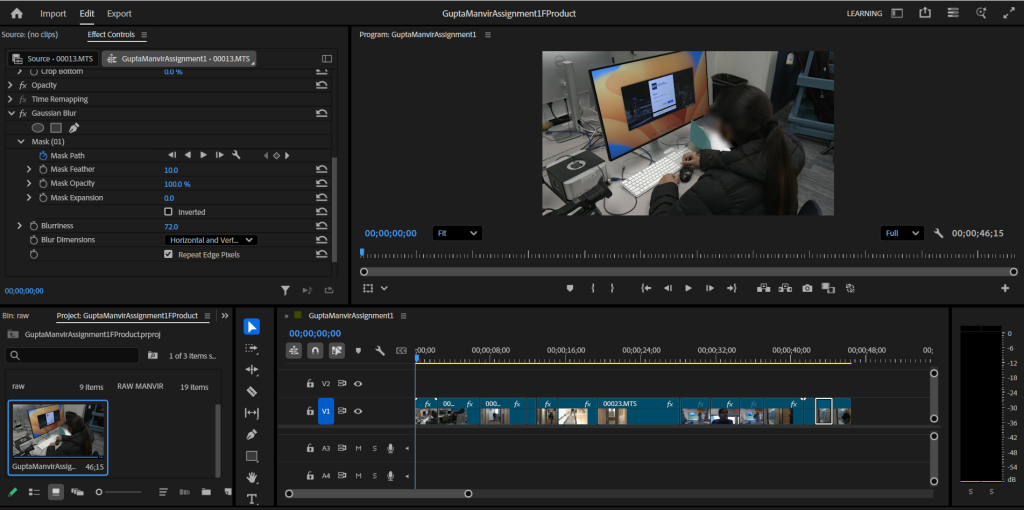Mute audio track A3

[x=358, y=448]
